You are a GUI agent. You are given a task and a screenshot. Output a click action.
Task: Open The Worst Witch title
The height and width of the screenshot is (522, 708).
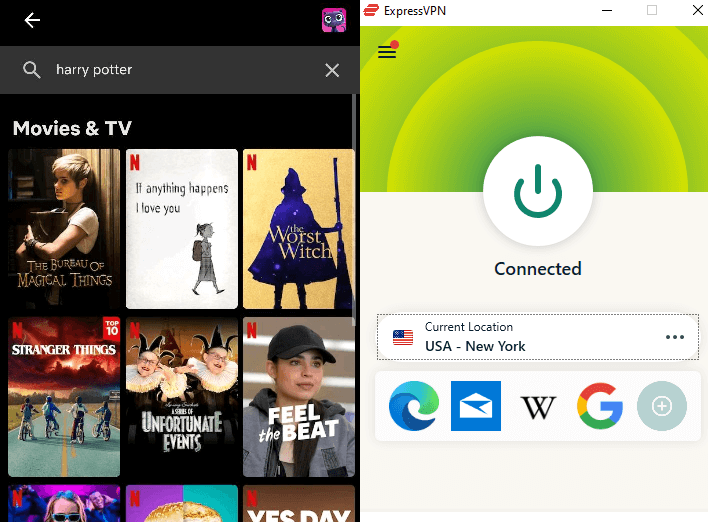(298, 229)
